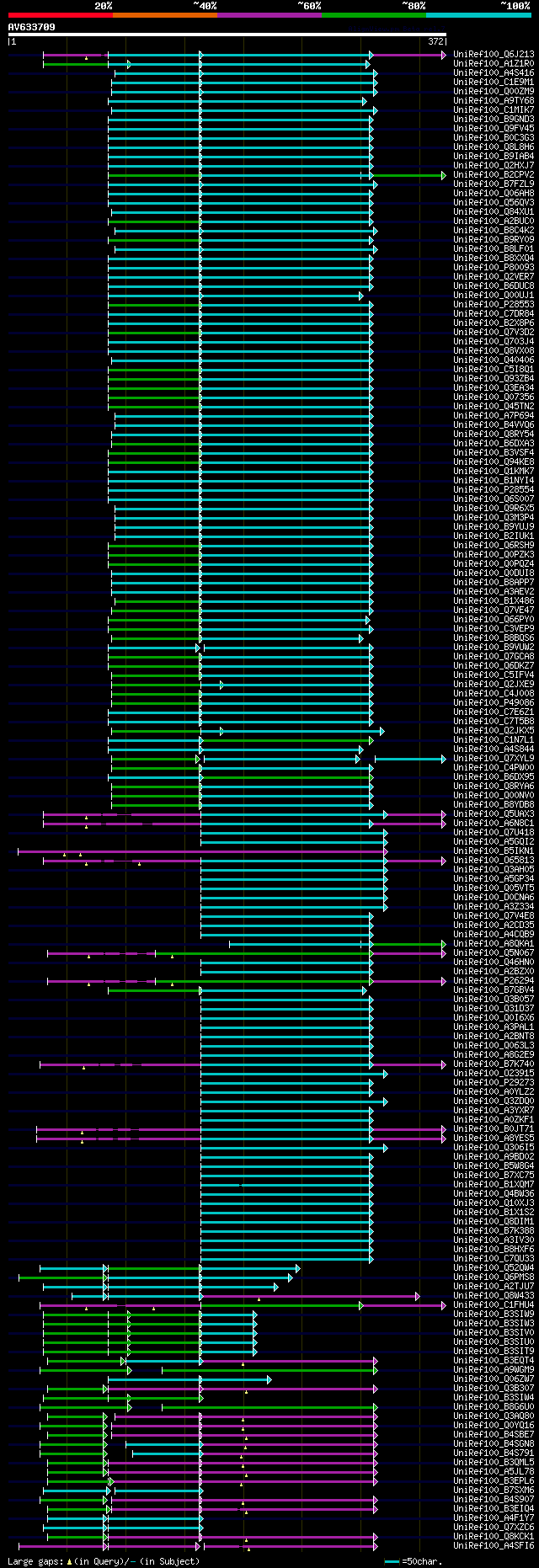Select UniRef100_B9GND3 label

pyautogui.click(x=494, y=120)
